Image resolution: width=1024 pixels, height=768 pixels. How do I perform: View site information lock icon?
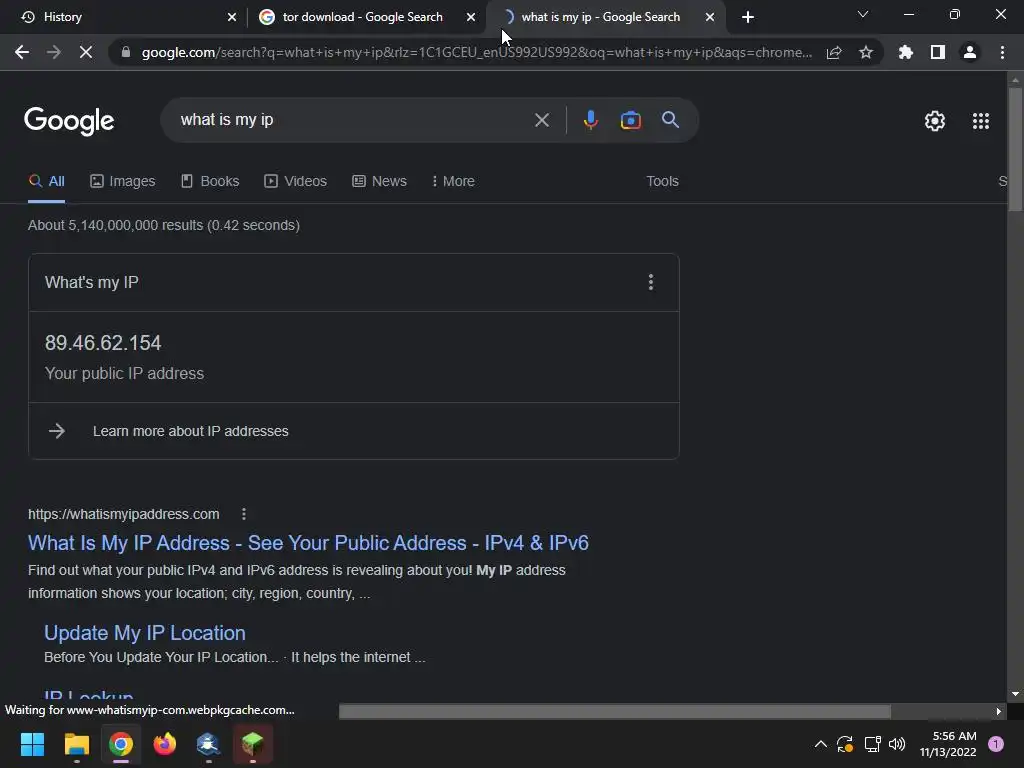coord(126,52)
